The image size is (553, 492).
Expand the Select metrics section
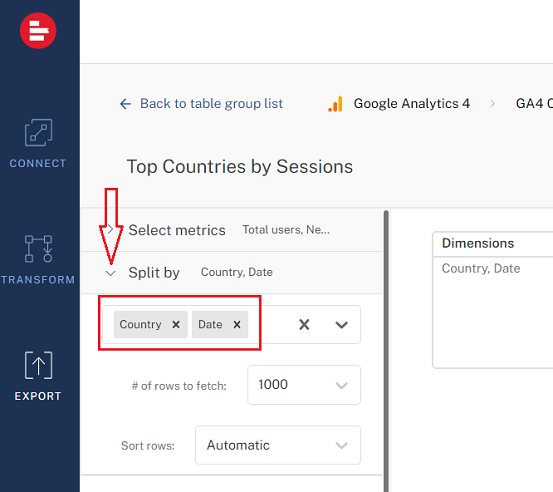(x=110, y=230)
